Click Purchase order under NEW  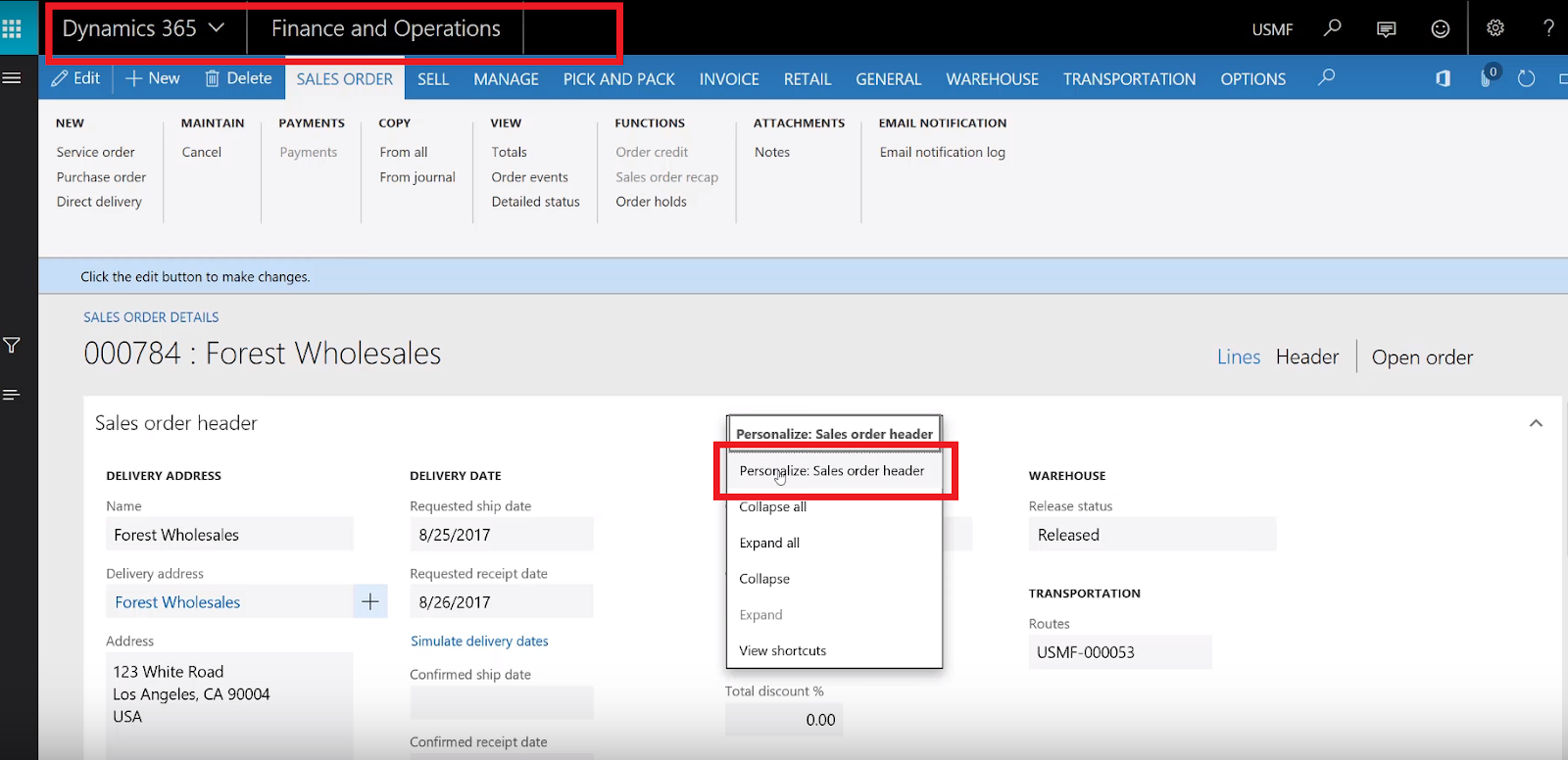point(101,177)
